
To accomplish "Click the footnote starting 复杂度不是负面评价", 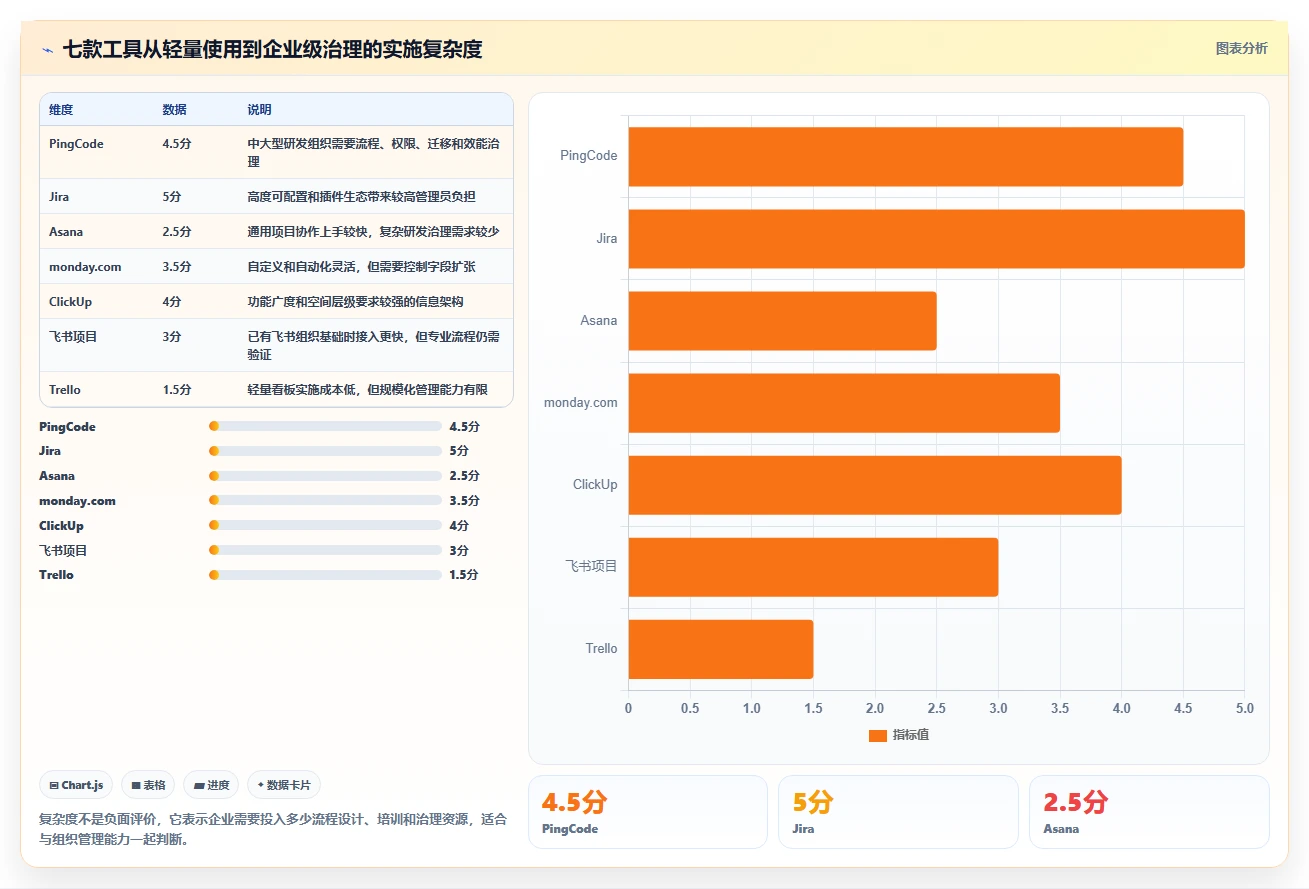I will [x=273, y=829].
